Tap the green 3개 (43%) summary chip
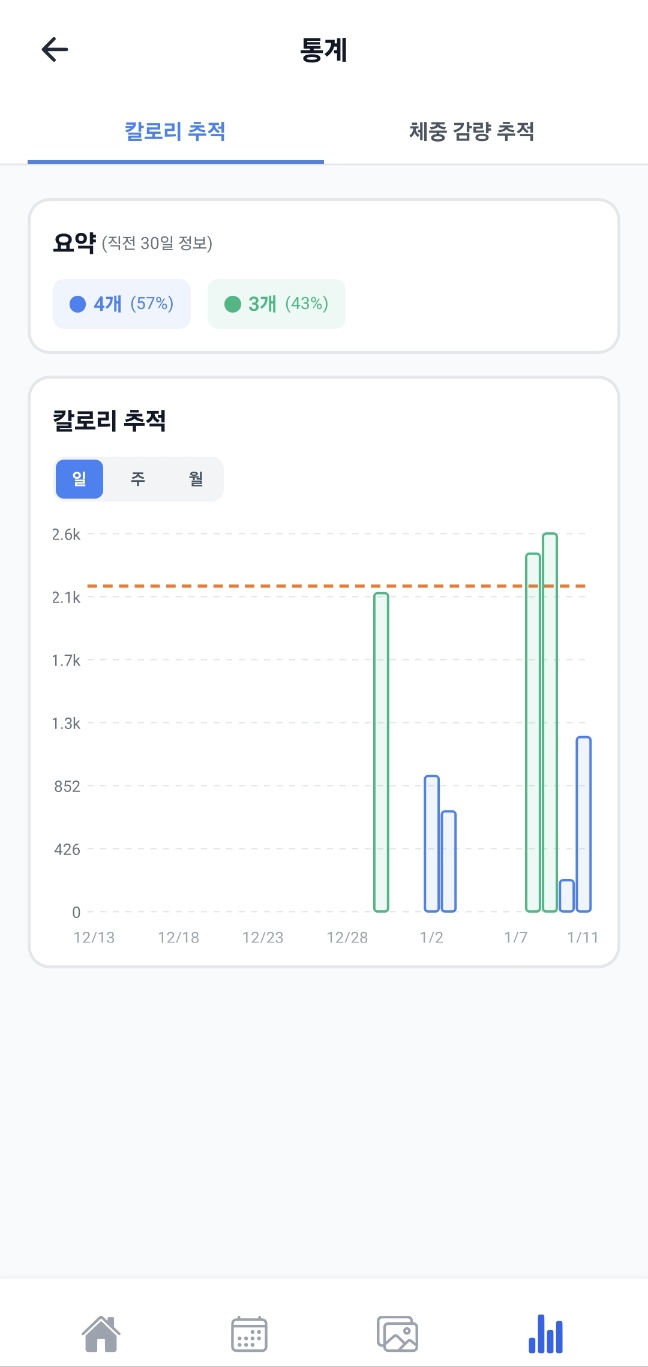 [x=276, y=304]
